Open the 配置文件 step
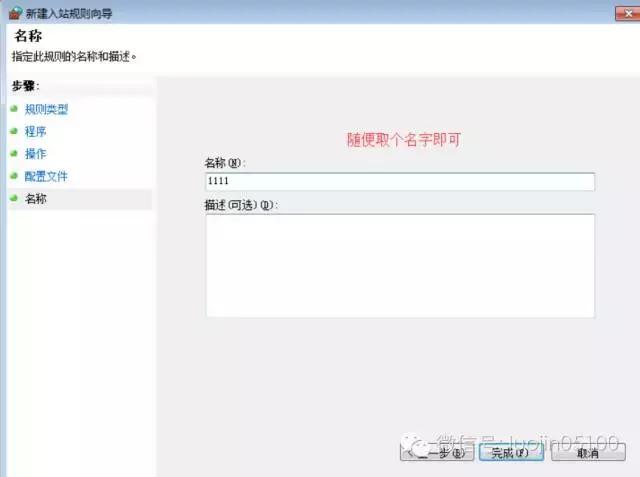The image size is (640, 477). coord(46,176)
